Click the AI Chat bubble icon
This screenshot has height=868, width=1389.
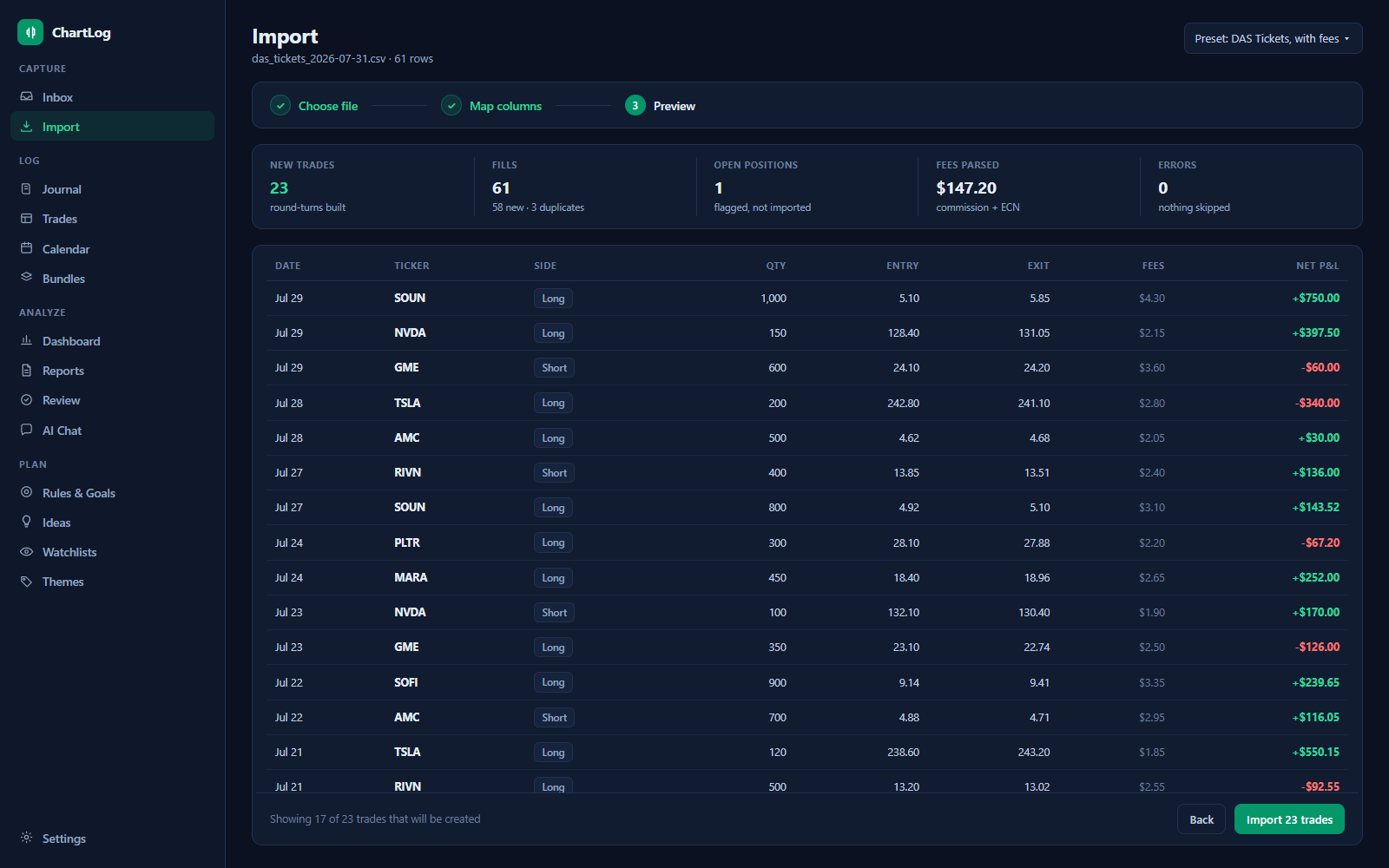[27, 430]
